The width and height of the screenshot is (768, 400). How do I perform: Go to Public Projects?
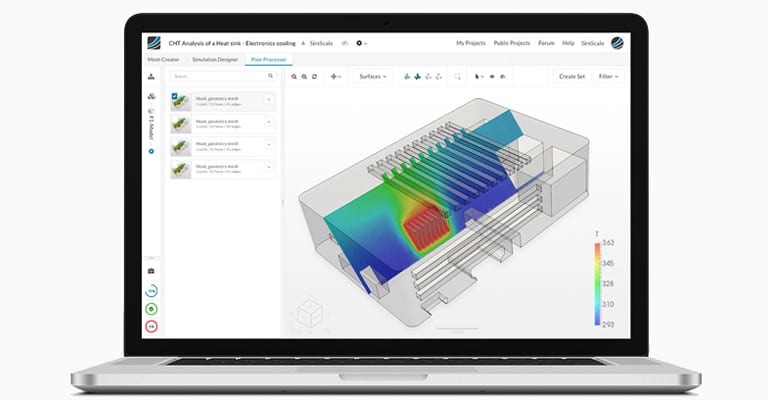512,43
